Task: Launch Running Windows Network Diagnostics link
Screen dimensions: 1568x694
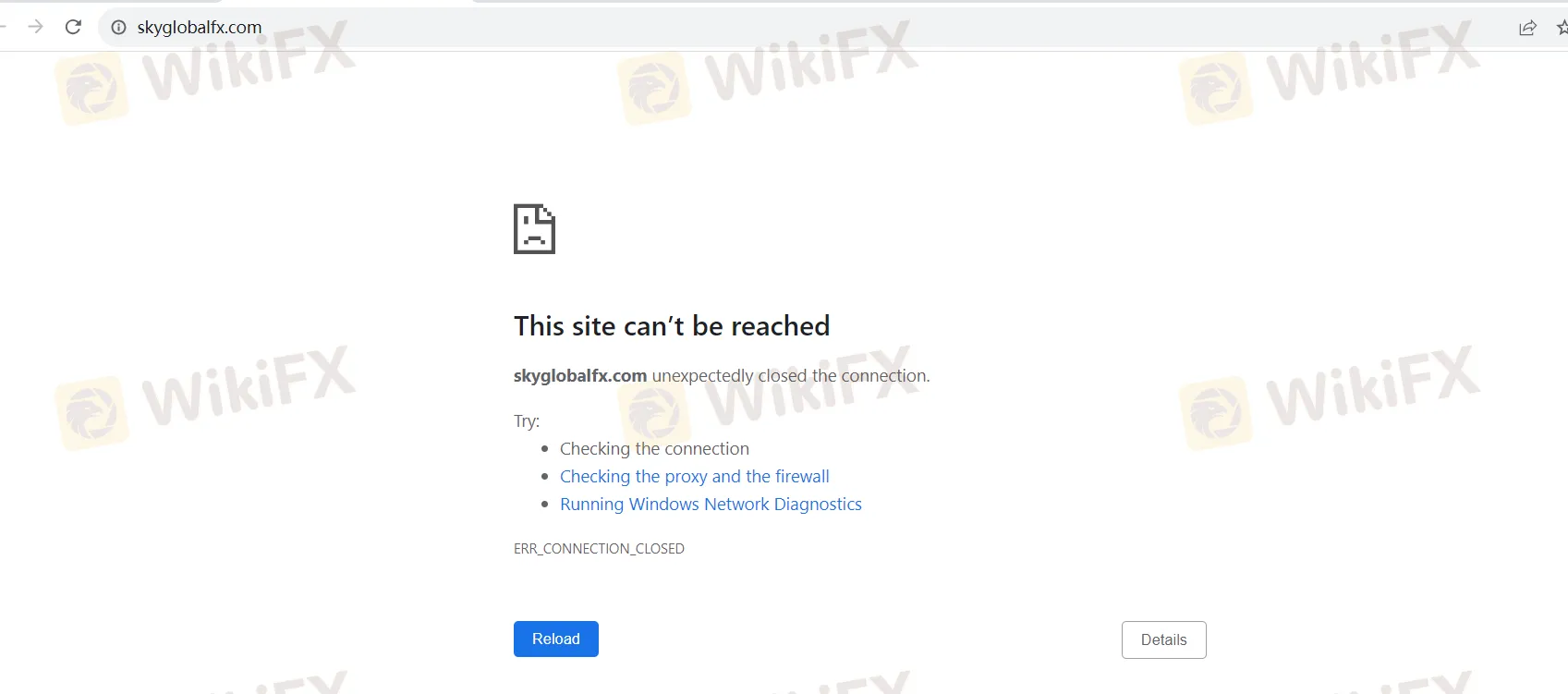Action: (x=711, y=505)
